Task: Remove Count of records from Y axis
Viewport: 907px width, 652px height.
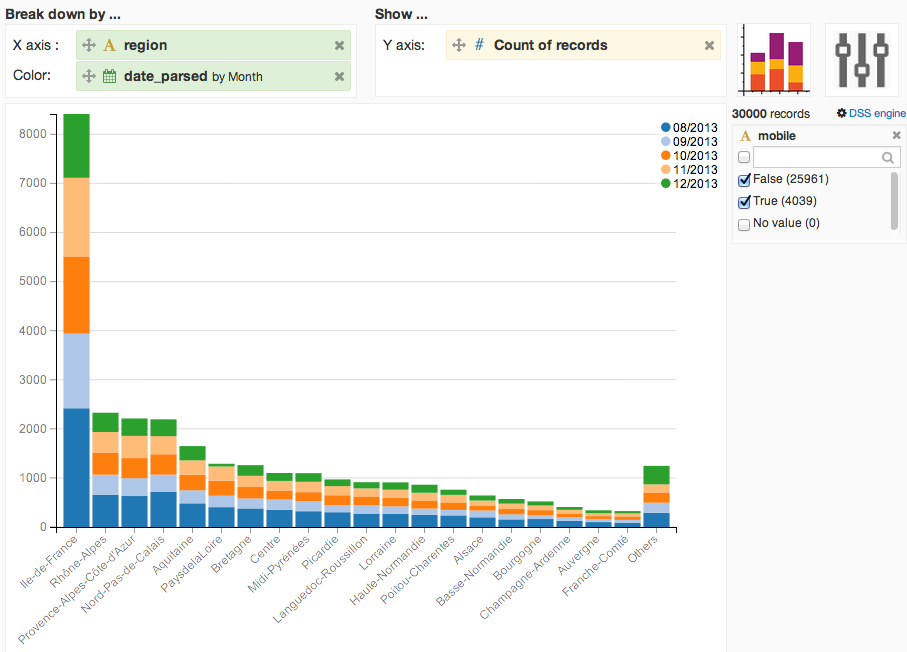Action: [709, 46]
